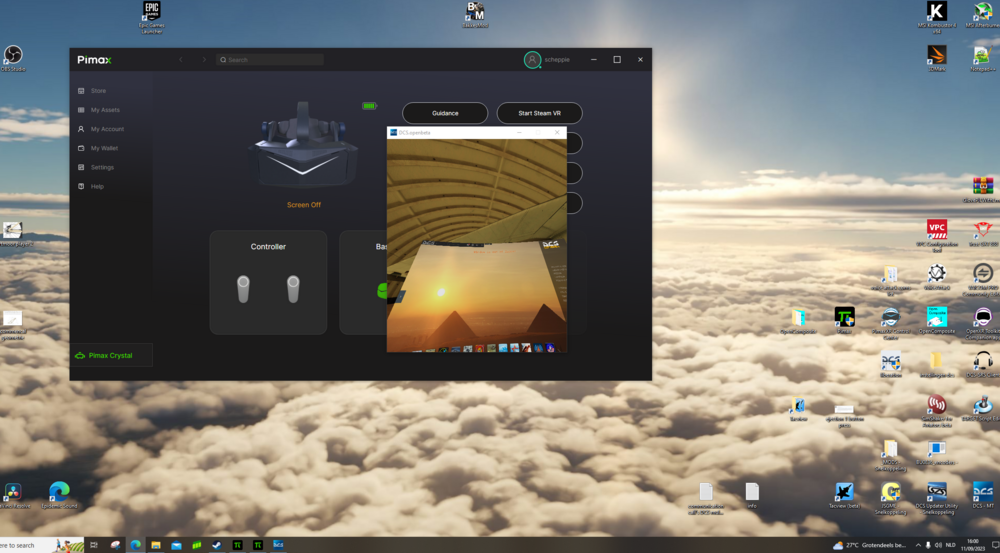The width and height of the screenshot is (1000, 553).
Task: Open Notepad++ desktop shortcut
Action: tap(983, 58)
